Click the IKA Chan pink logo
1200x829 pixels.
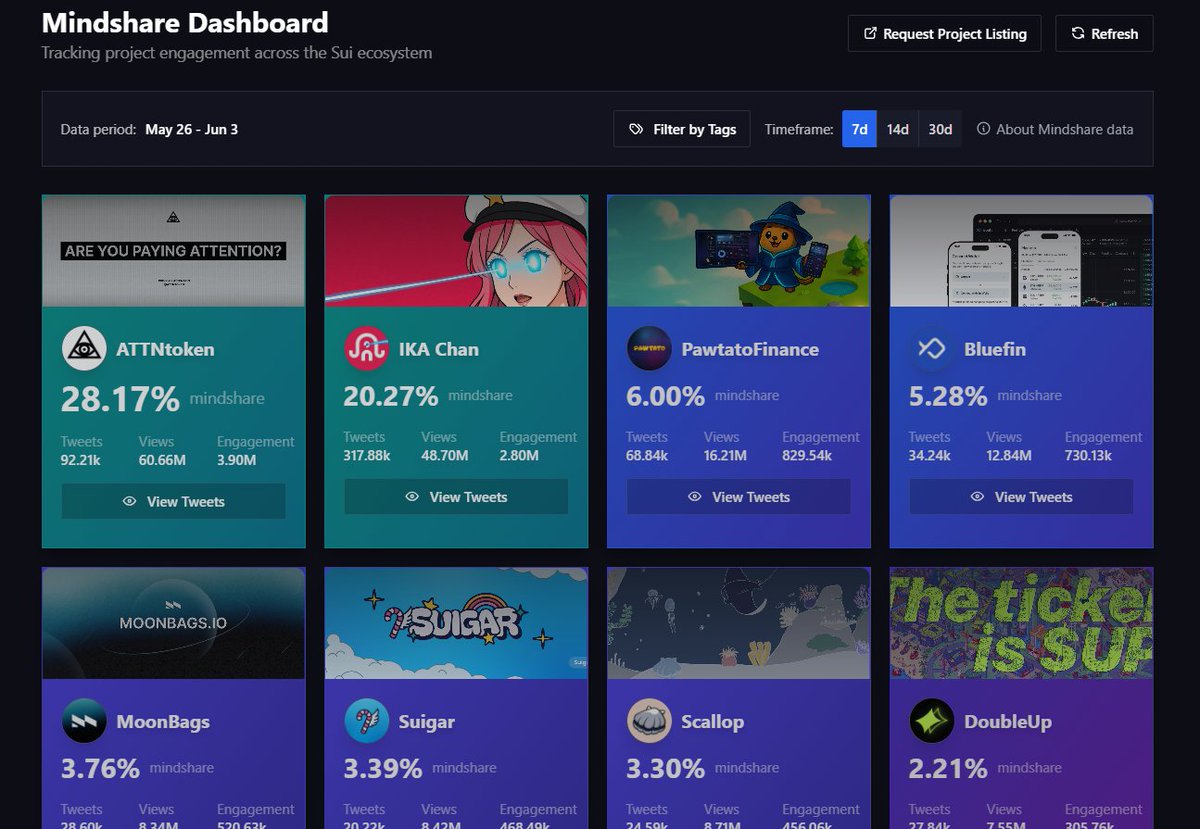[x=366, y=349]
